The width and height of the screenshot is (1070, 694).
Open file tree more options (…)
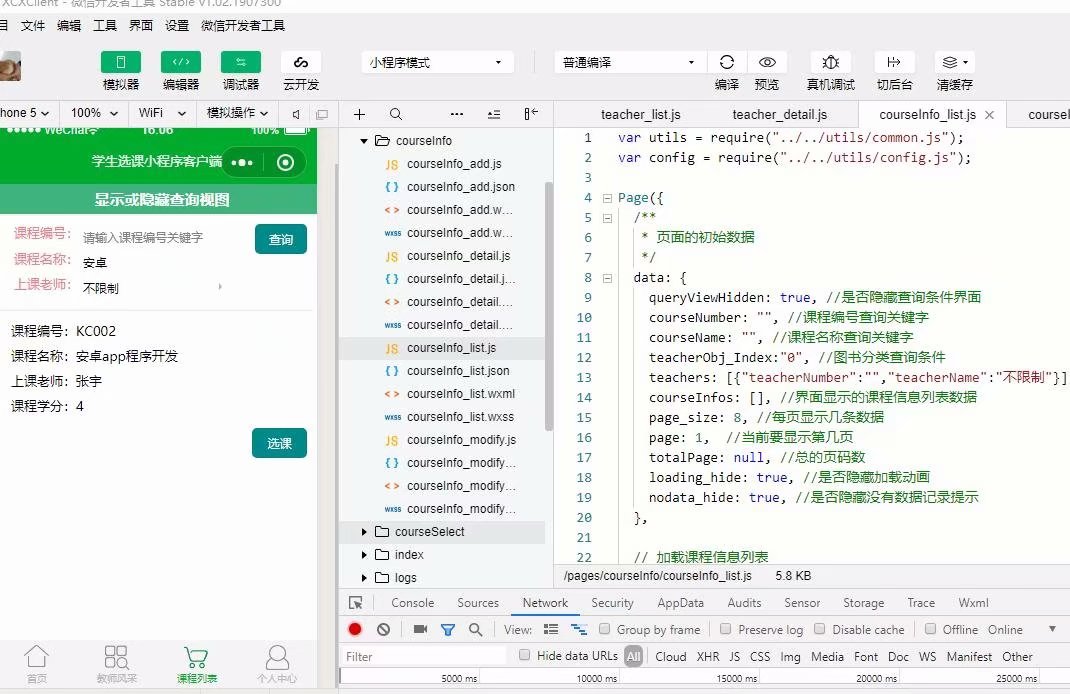click(x=457, y=114)
